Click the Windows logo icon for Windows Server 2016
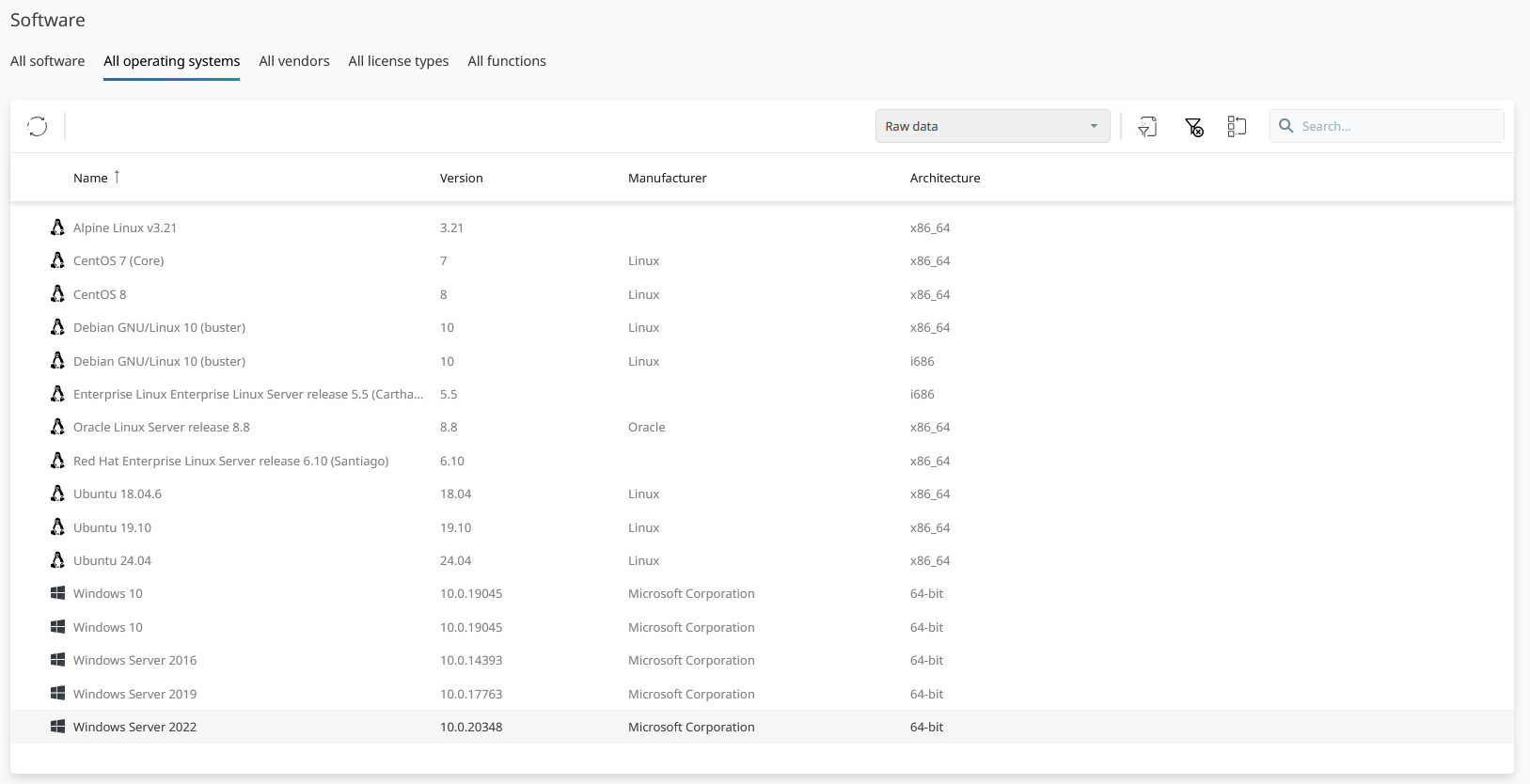Screen dimensions: 1530x784 57,660
